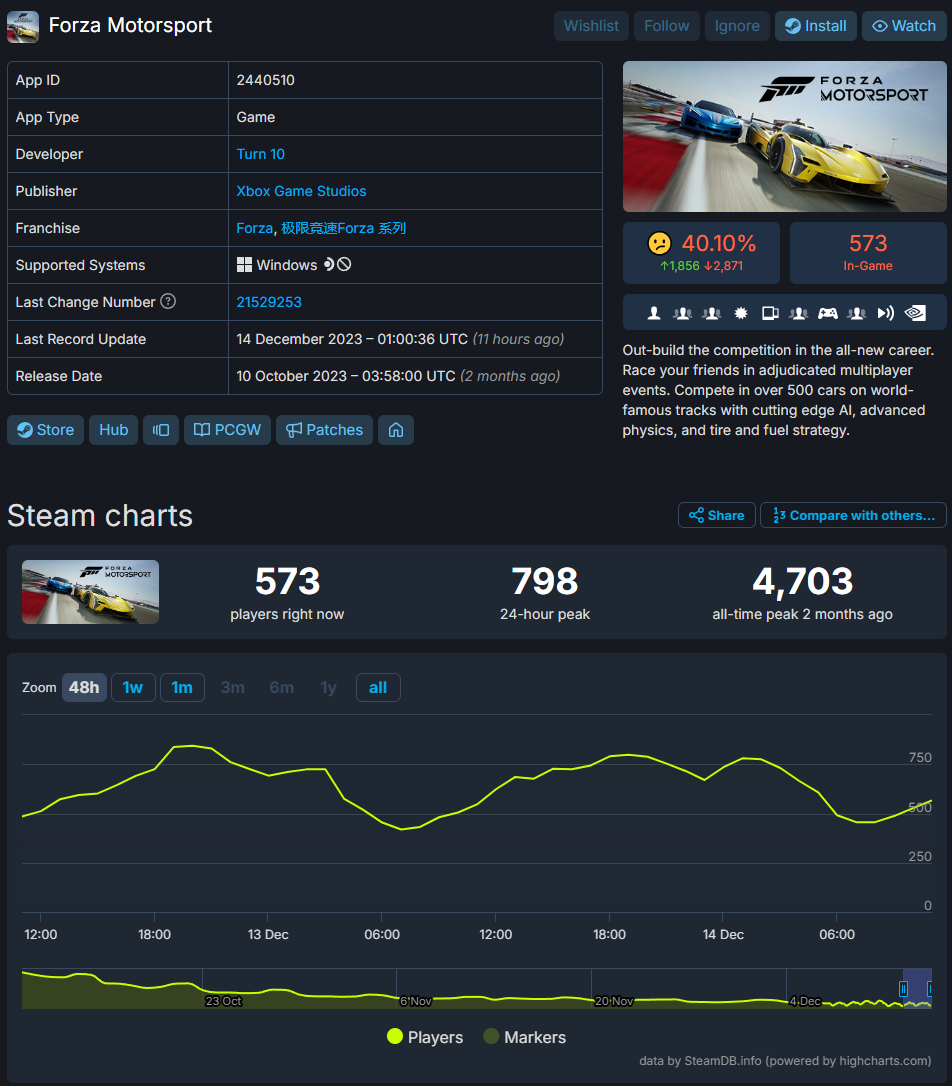Open the Forza franchise link

[254, 228]
